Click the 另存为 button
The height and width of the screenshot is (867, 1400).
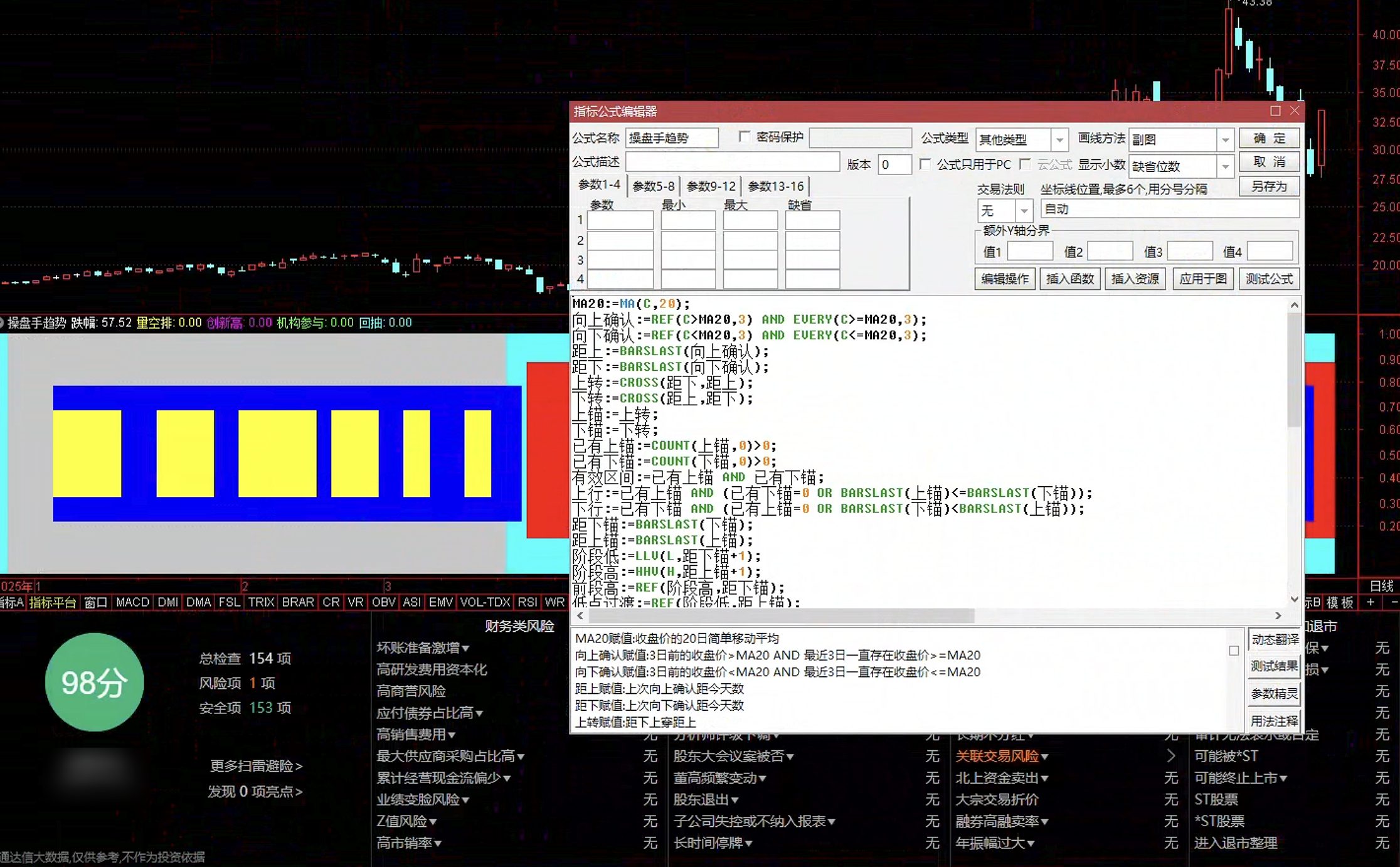1269,186
